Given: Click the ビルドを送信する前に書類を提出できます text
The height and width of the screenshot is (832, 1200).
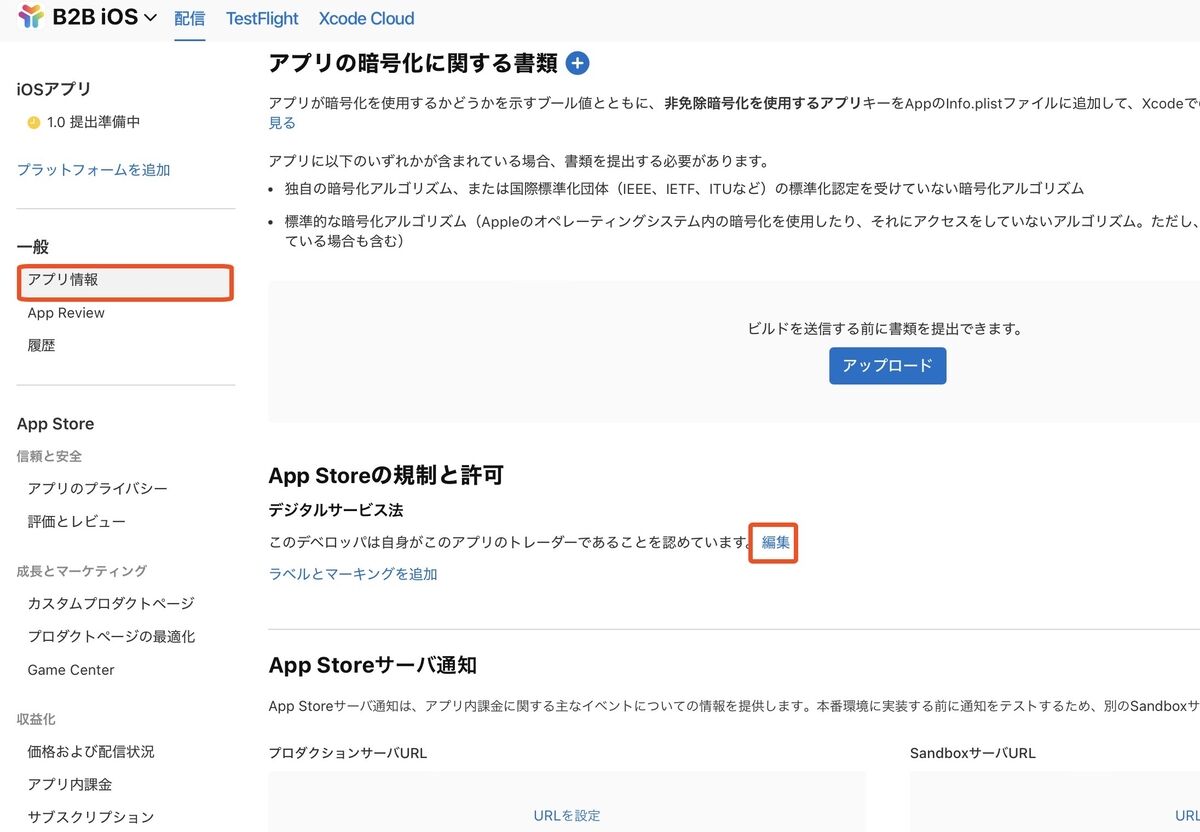Looking at the screenshot, I should (885, 328).
